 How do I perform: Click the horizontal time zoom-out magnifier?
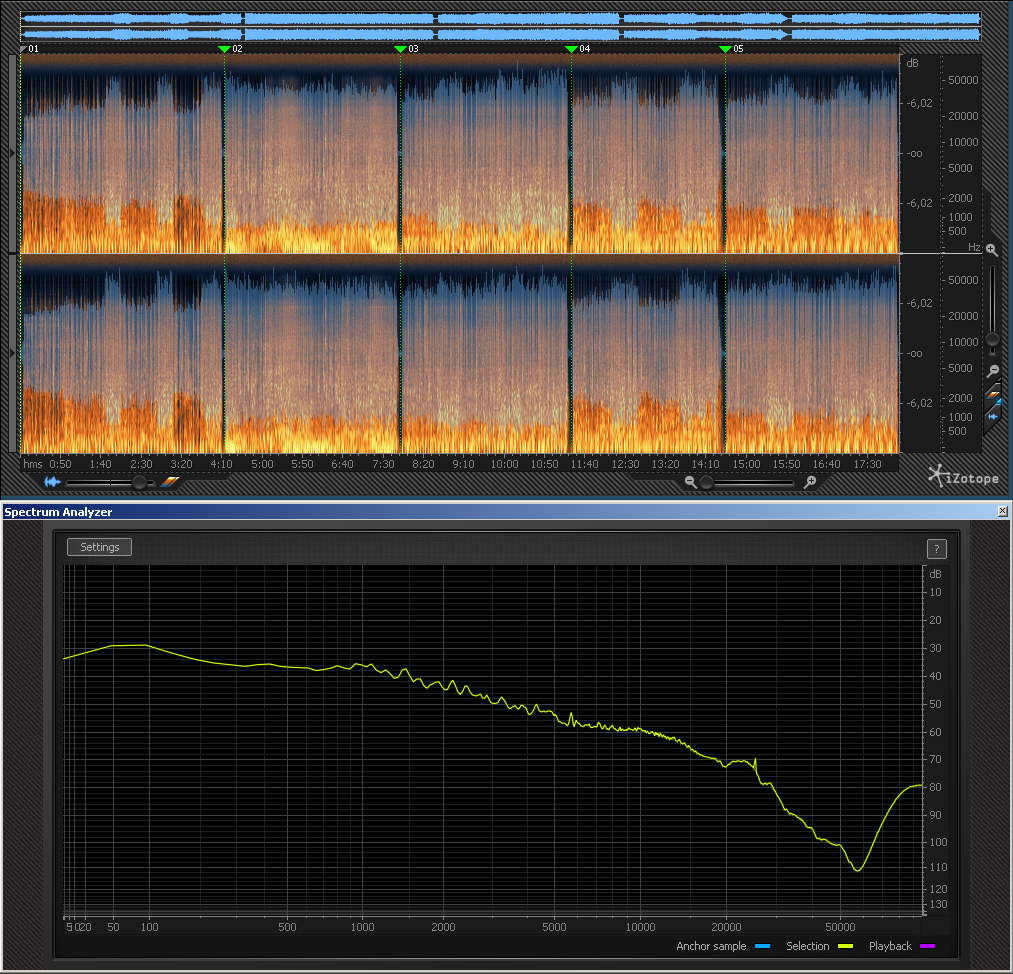pos(690,482)
